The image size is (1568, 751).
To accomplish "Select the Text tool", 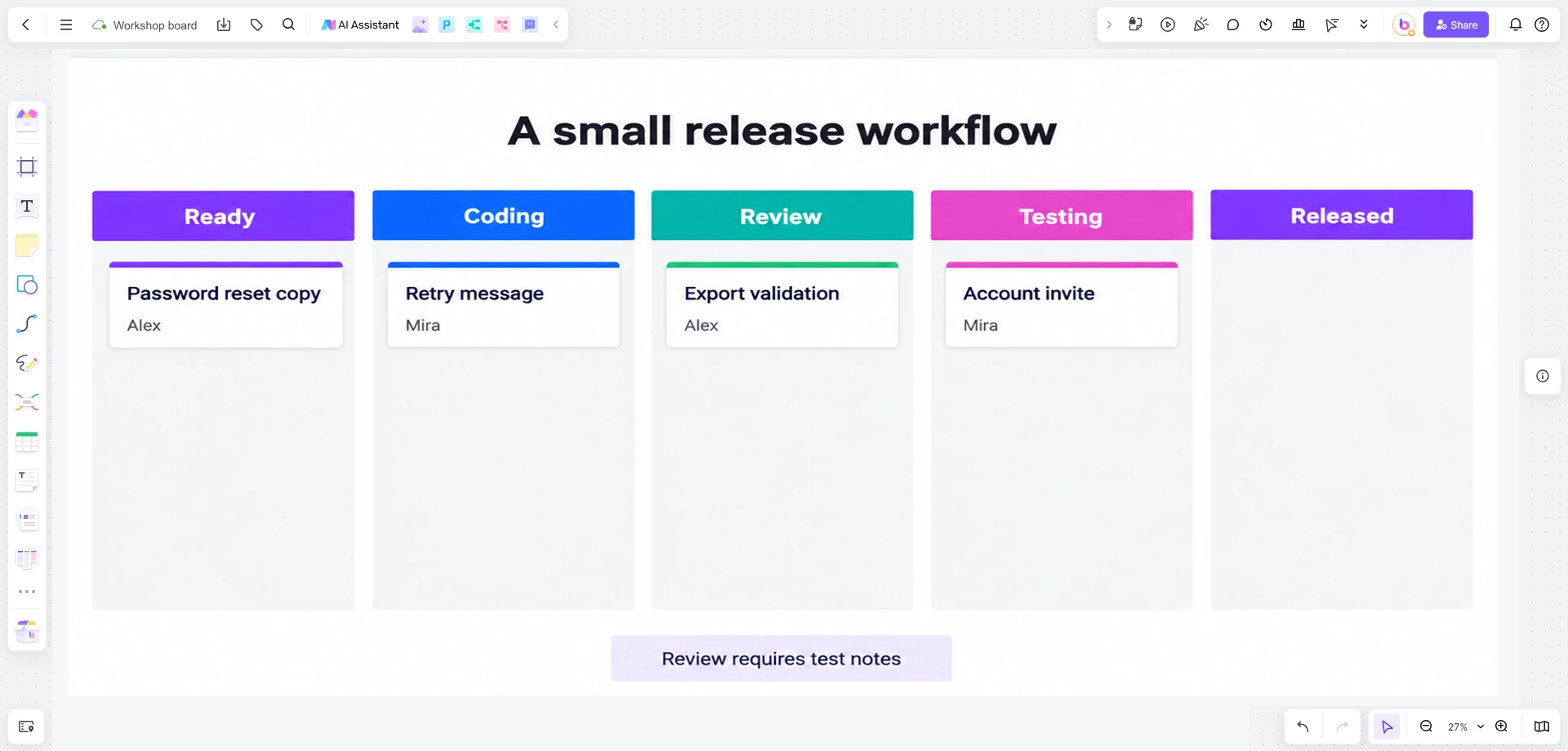I will pos(27,206).
